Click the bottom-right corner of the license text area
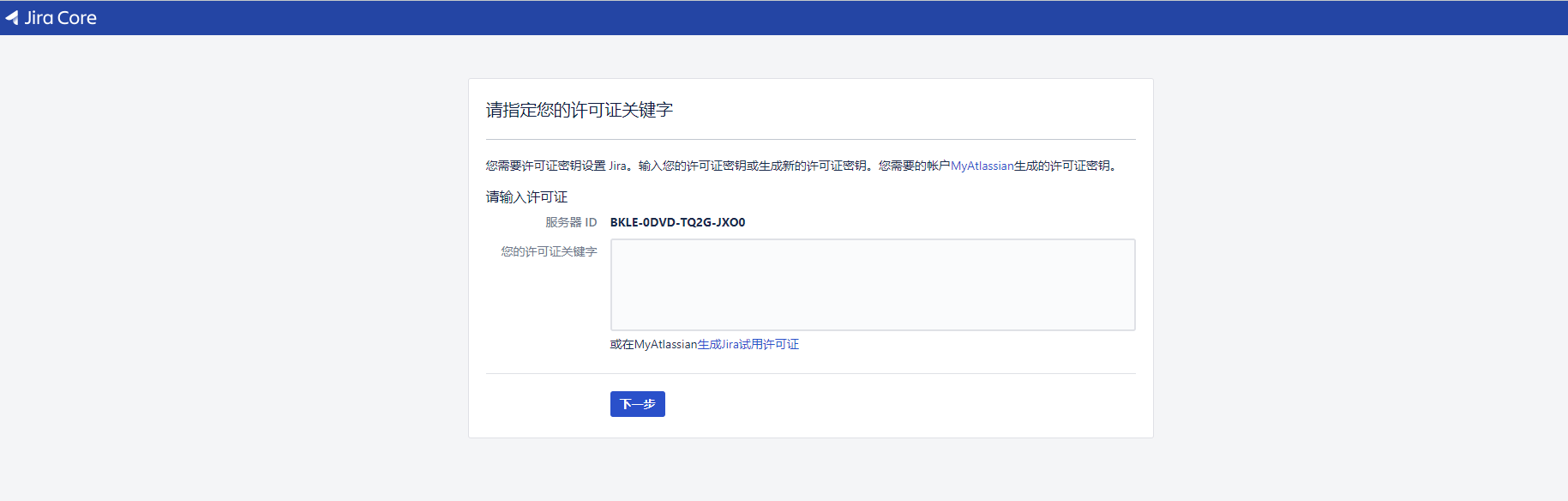This screenshot has height=501, width=1568. pos(1131,326)
